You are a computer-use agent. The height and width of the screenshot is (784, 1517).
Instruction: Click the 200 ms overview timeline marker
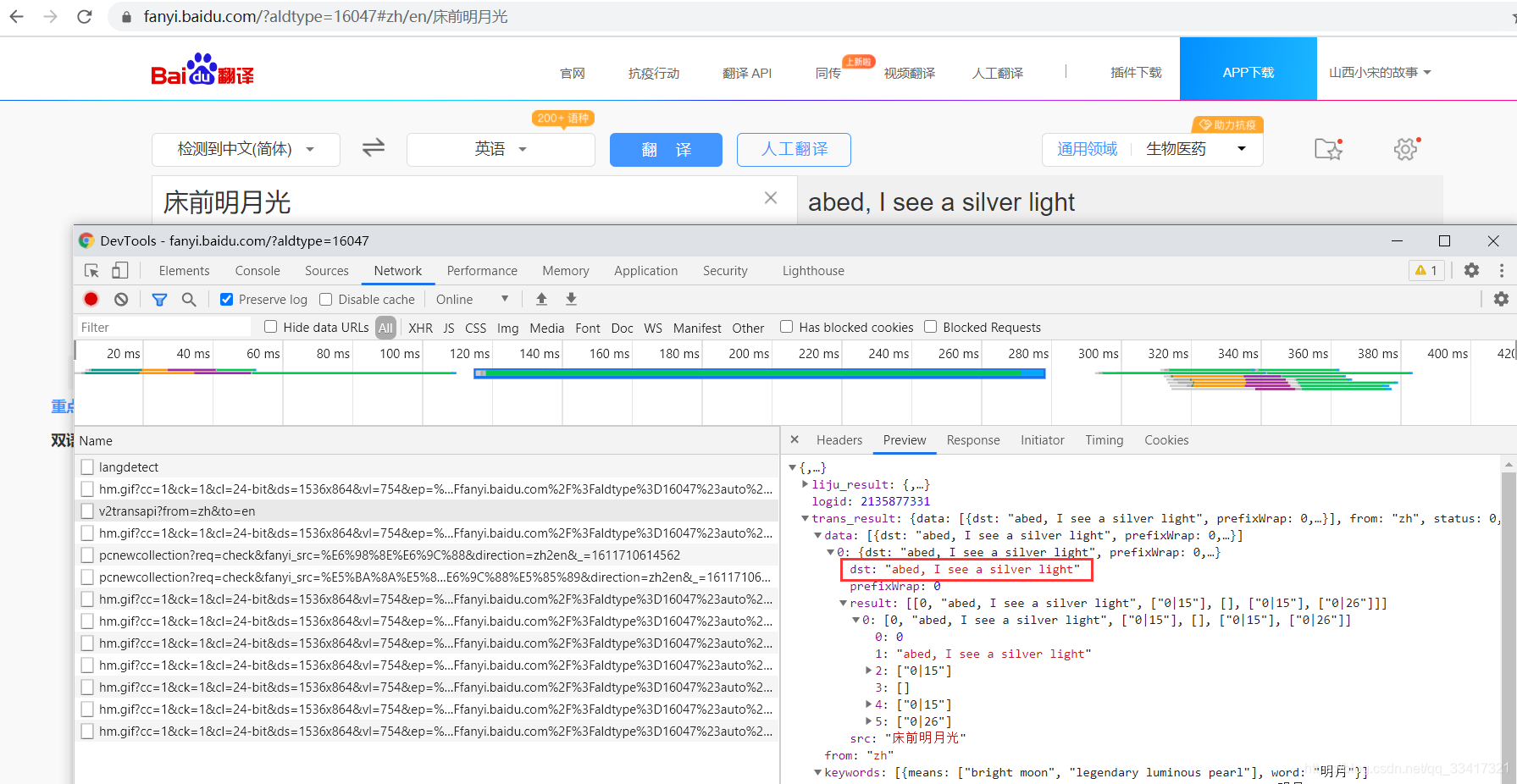pos(749,353)
